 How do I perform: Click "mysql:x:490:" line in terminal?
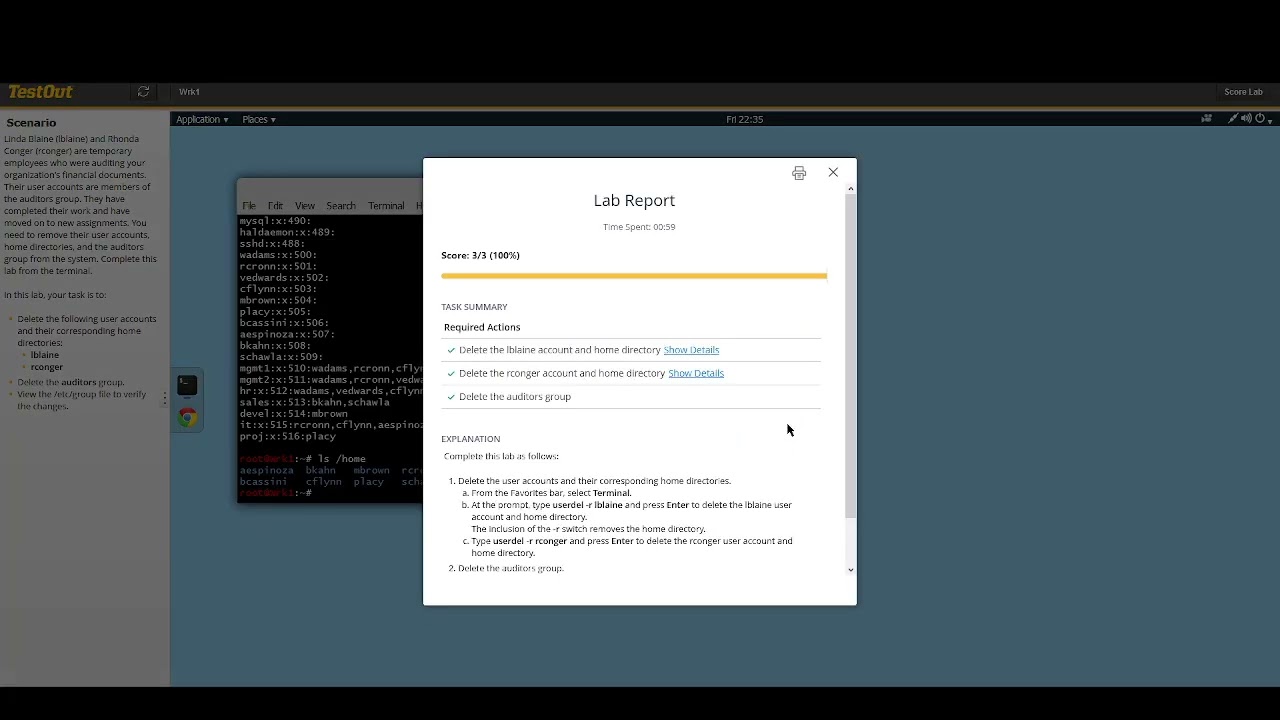click(275, 221)
